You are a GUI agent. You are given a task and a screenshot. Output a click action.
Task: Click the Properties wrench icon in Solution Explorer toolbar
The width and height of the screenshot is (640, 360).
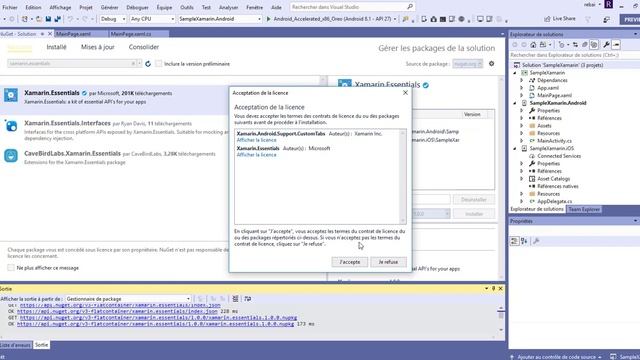point(606,44)
